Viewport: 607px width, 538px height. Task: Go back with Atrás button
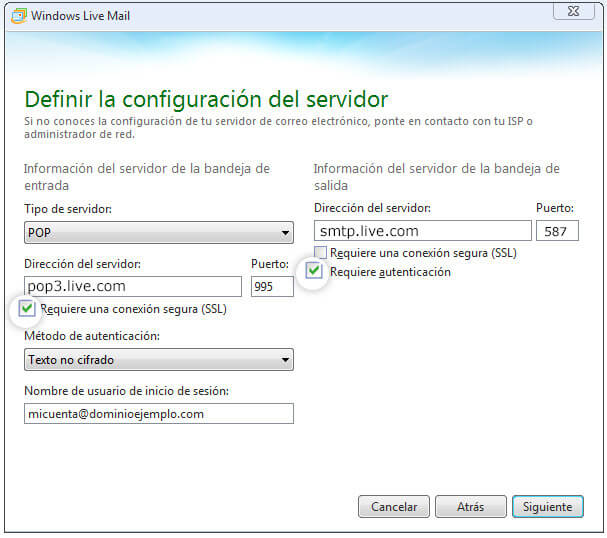click(x=471, y=507)
